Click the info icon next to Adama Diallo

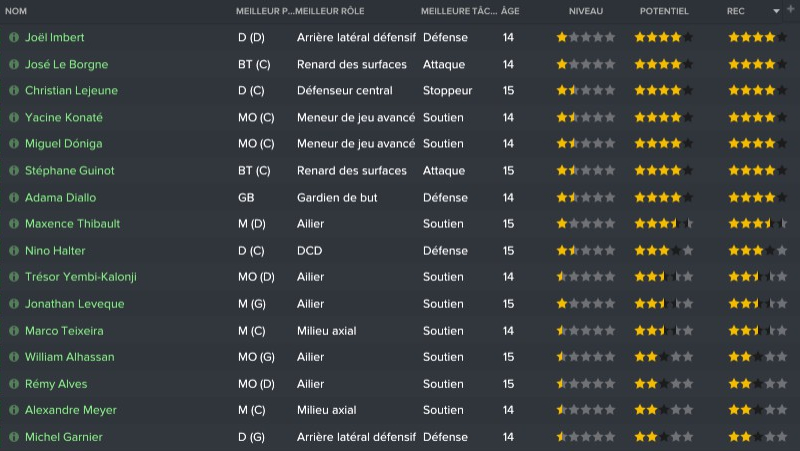[x=13, y=197]
